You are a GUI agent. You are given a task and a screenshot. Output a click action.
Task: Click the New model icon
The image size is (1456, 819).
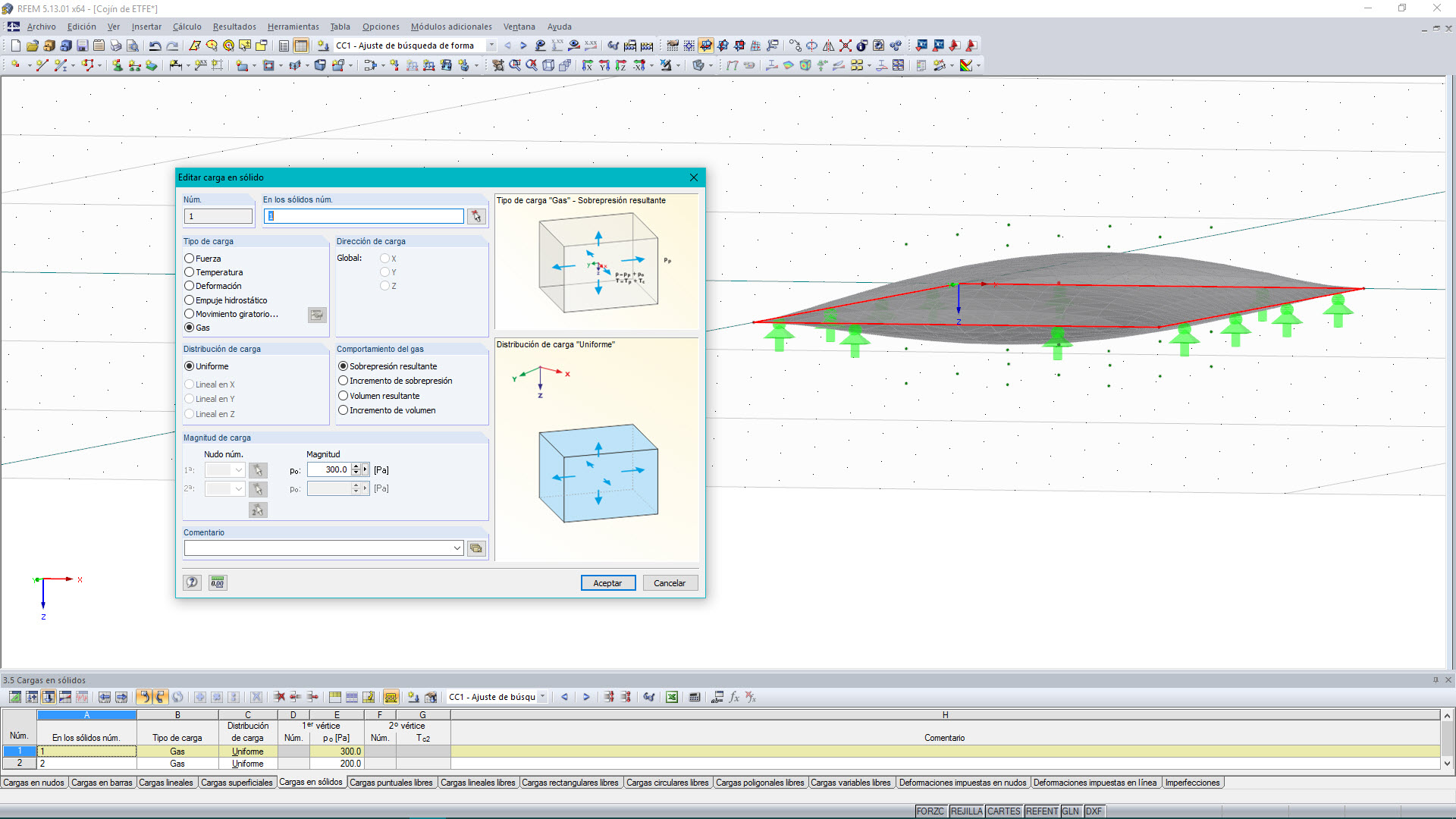click(15, 45)
